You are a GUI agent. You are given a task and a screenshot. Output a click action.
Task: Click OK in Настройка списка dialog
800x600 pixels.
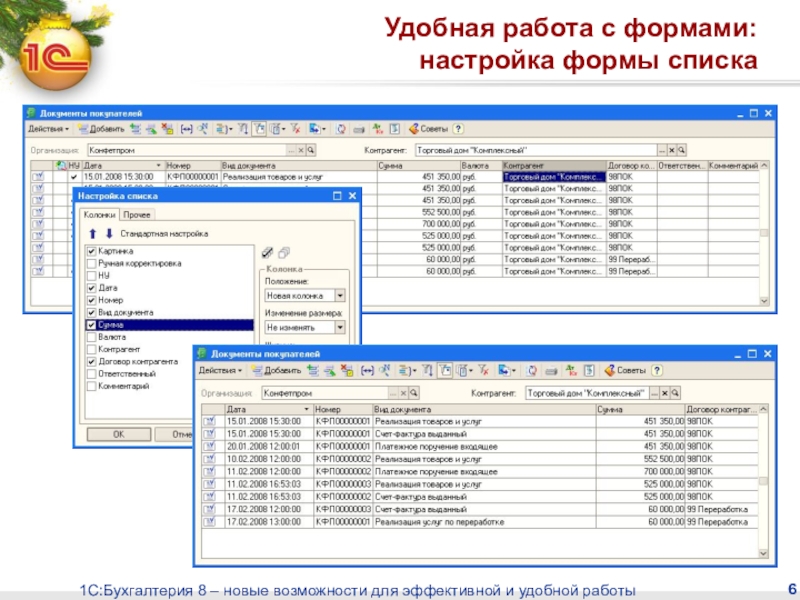point(119,434)
